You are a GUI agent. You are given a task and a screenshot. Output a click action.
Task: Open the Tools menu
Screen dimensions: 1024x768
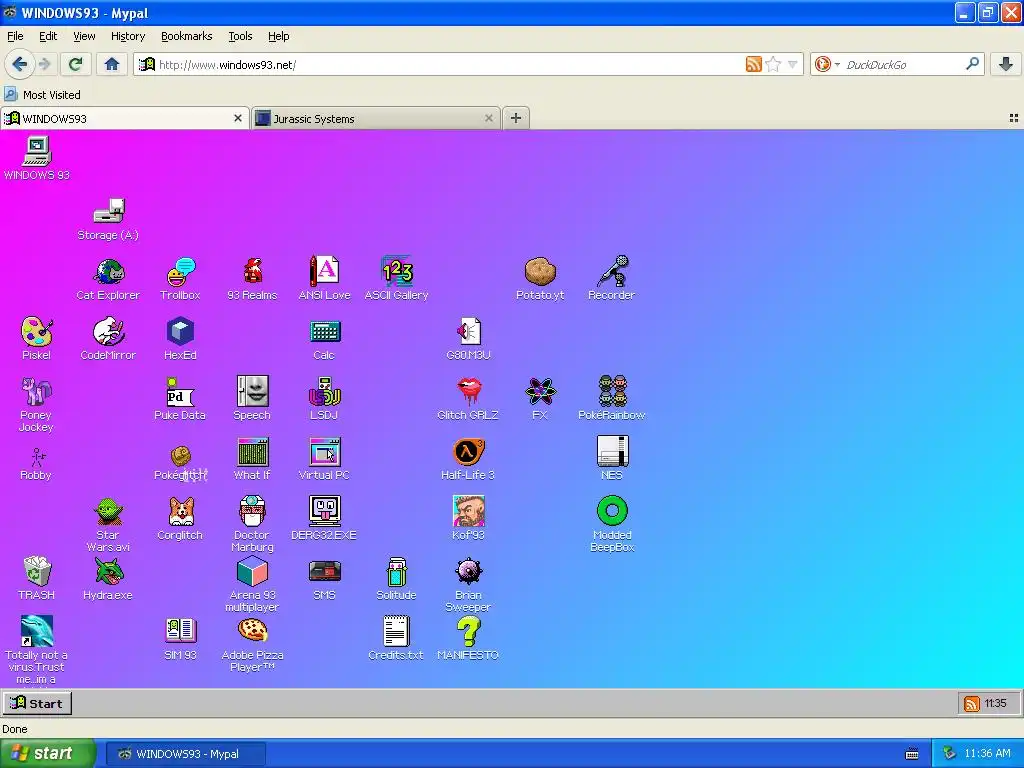(240, 36)
